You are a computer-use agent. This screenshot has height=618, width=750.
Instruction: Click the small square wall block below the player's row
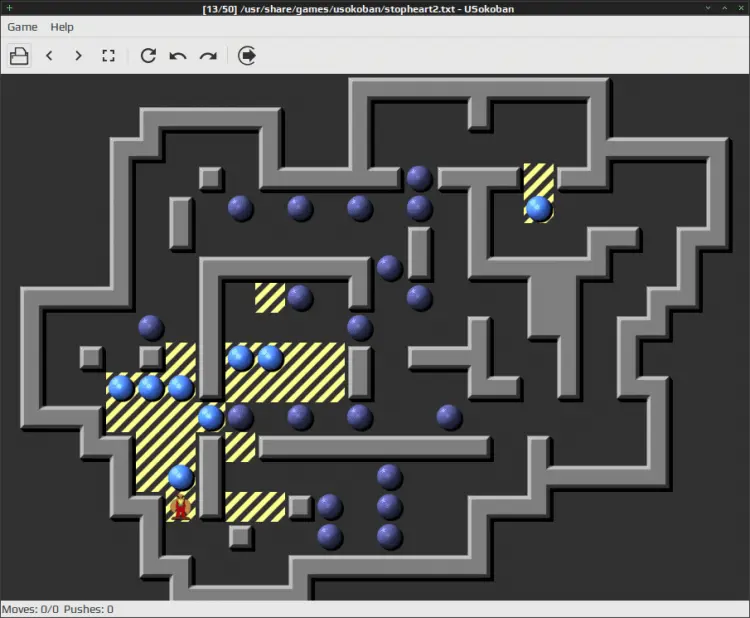240,536
